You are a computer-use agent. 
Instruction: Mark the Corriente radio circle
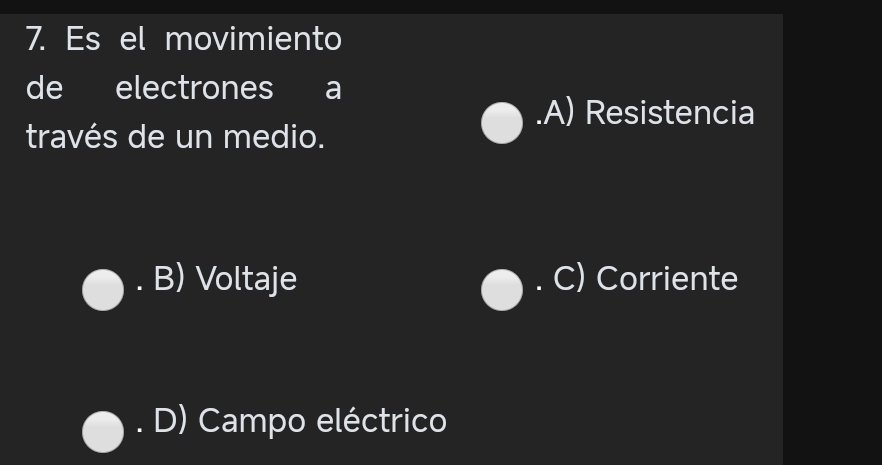click(502, 290)
